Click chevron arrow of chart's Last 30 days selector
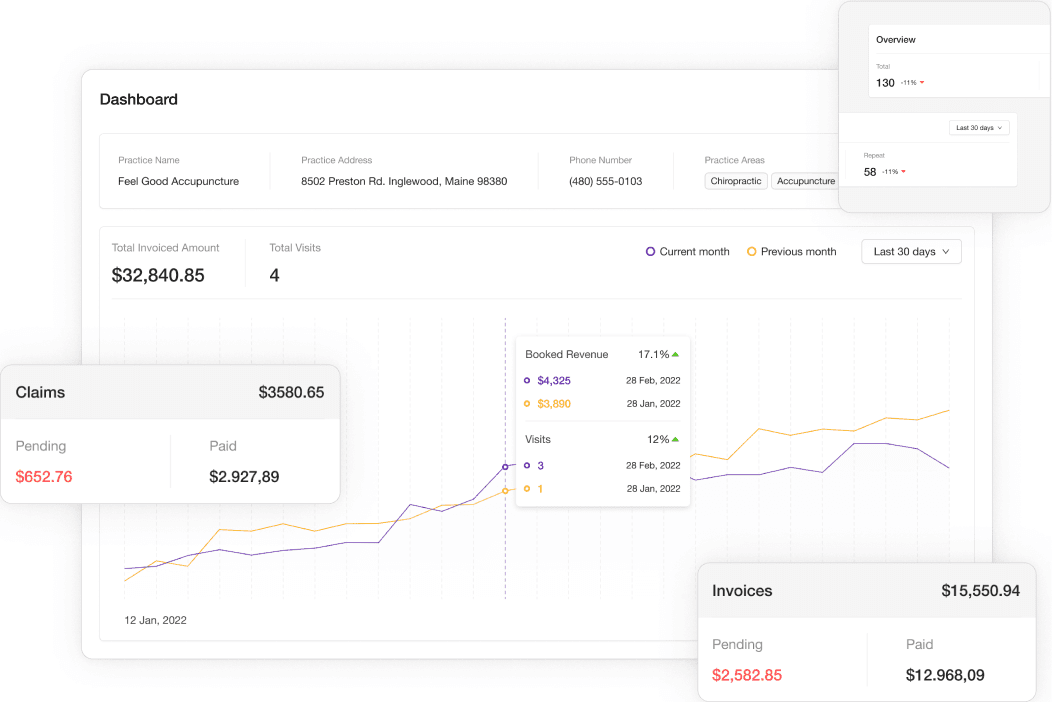 [946, 252]
